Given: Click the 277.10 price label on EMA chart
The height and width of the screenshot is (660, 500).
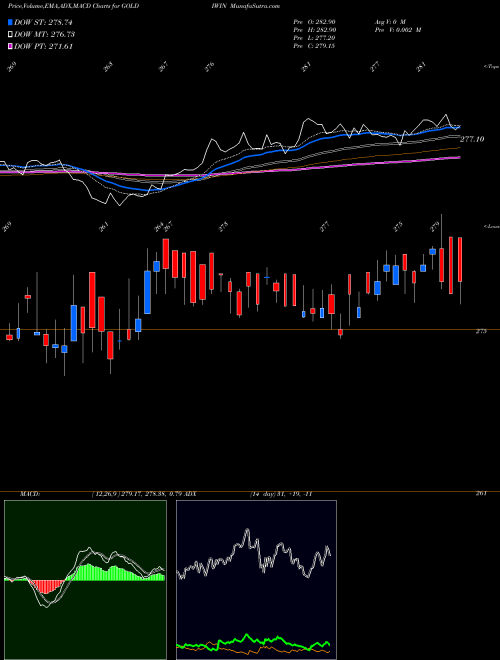Looking at the screenshot, I should (x=472, y=139).
